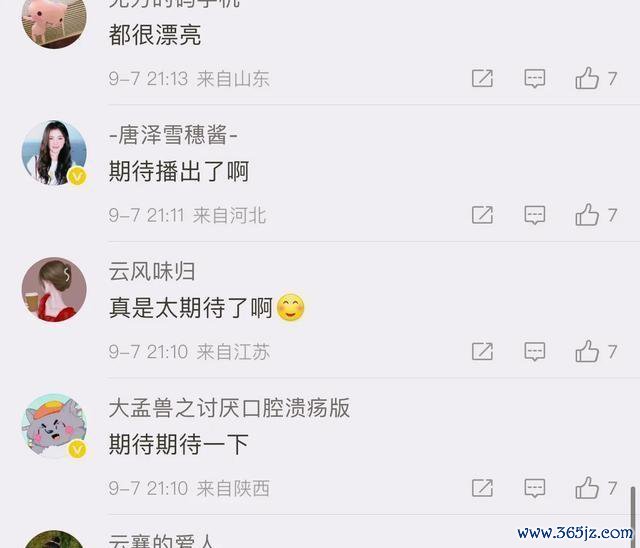
Task: View 云风味归's avatar illustration
Action: 54,289
